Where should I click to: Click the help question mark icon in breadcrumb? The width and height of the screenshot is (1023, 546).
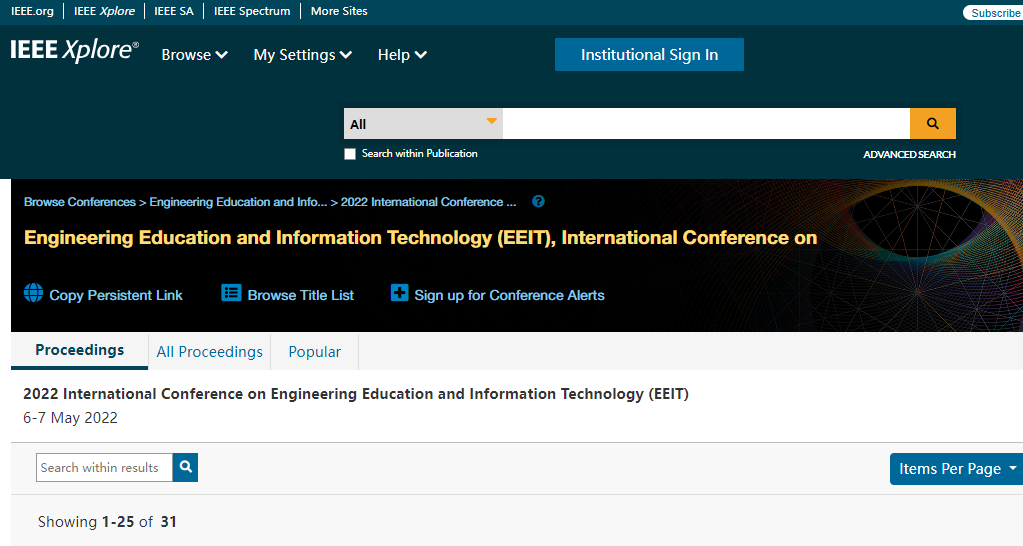[538, 202]
